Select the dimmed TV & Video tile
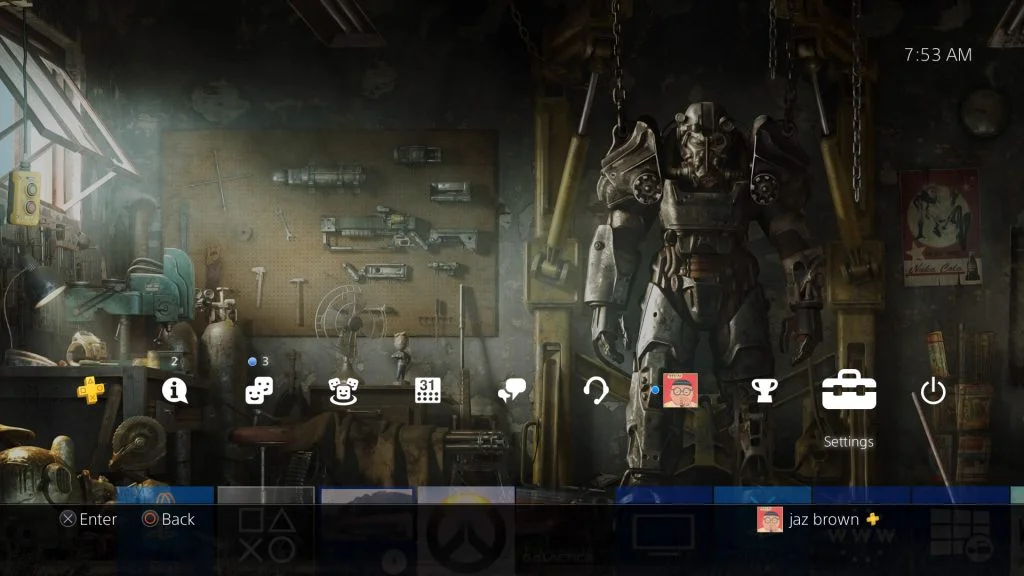Viewport: 1024px width, 576px height. click(664, 530)
